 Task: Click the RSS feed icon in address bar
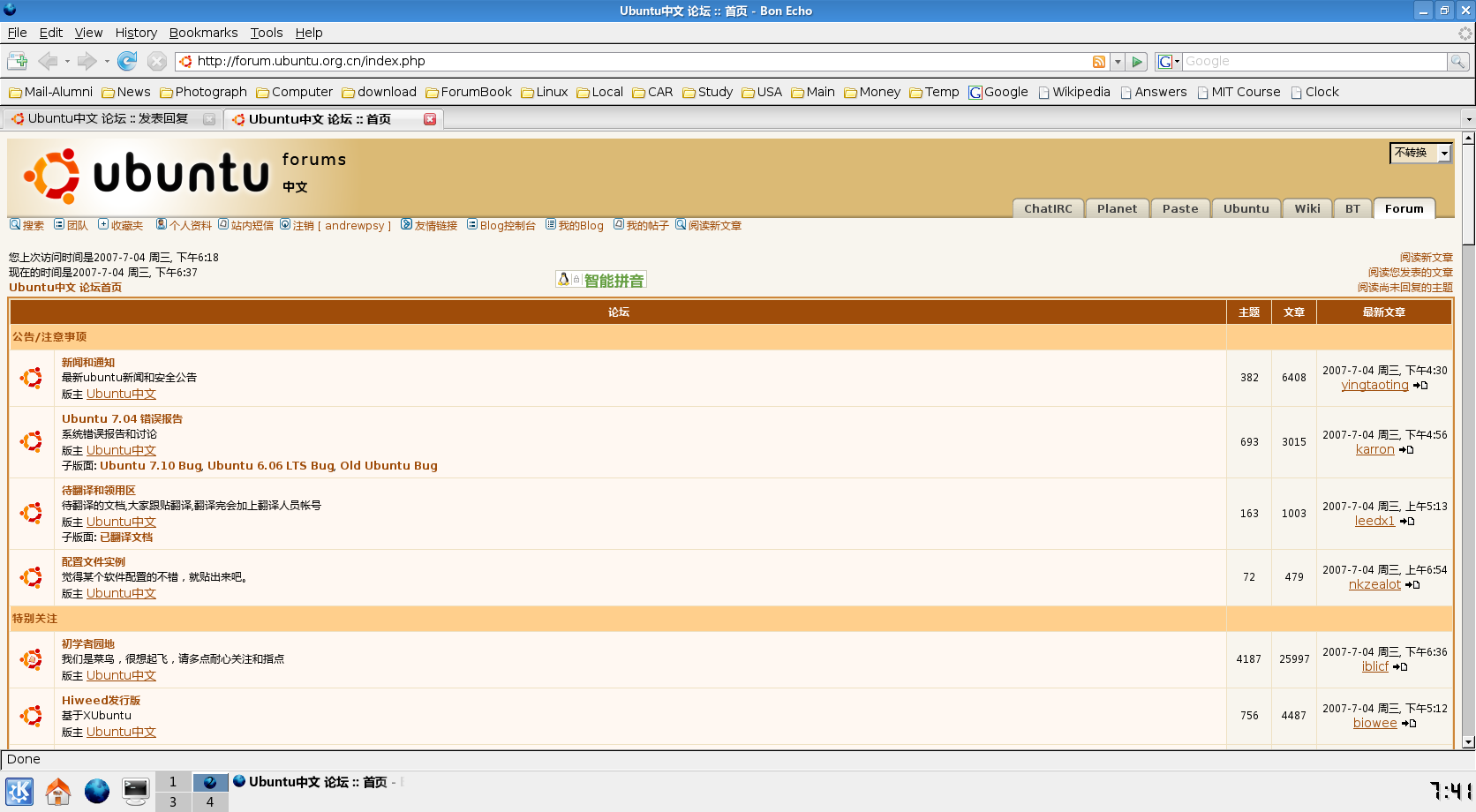[x=1099, y=62]
